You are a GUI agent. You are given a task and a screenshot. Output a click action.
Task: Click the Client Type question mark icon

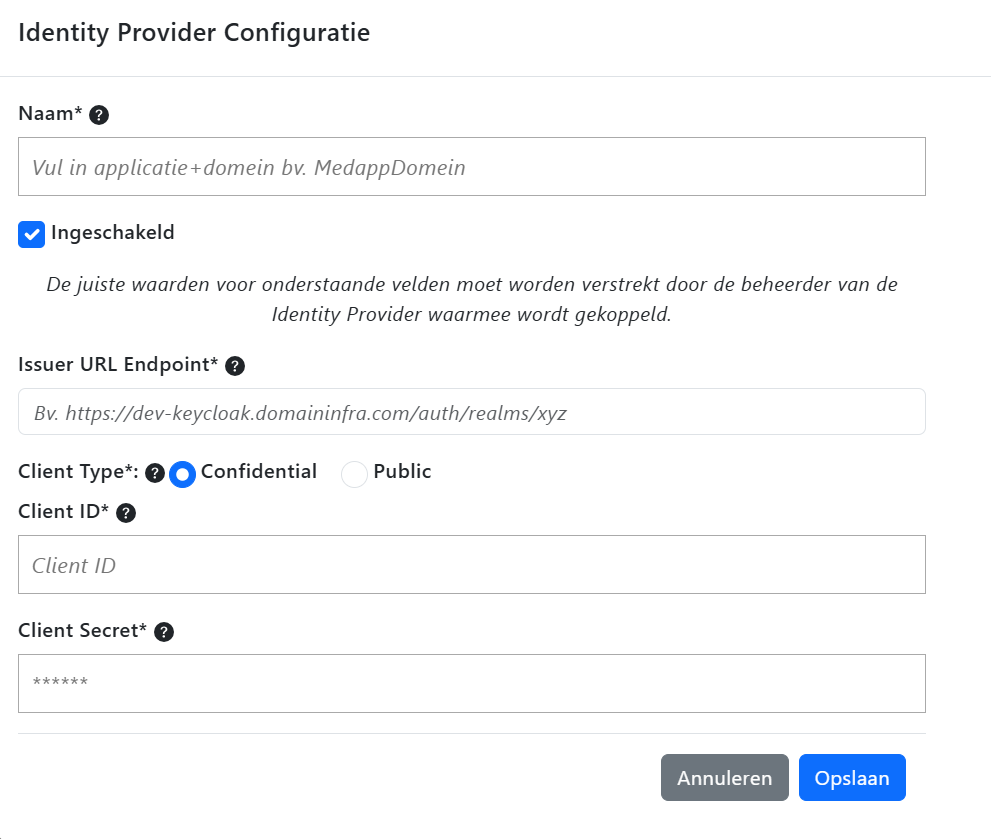155,473
